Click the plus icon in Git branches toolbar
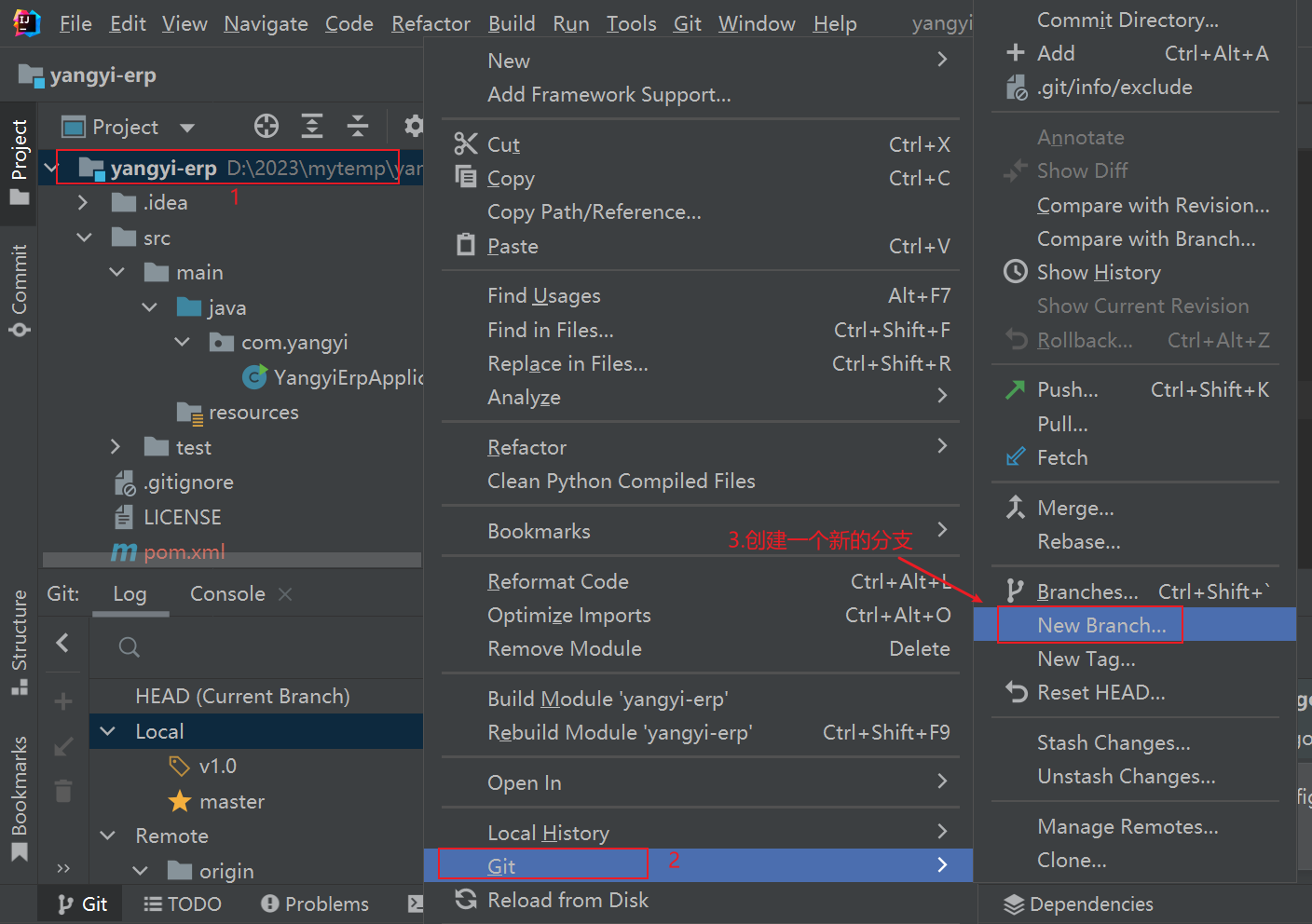 click(x=63, y=701)
